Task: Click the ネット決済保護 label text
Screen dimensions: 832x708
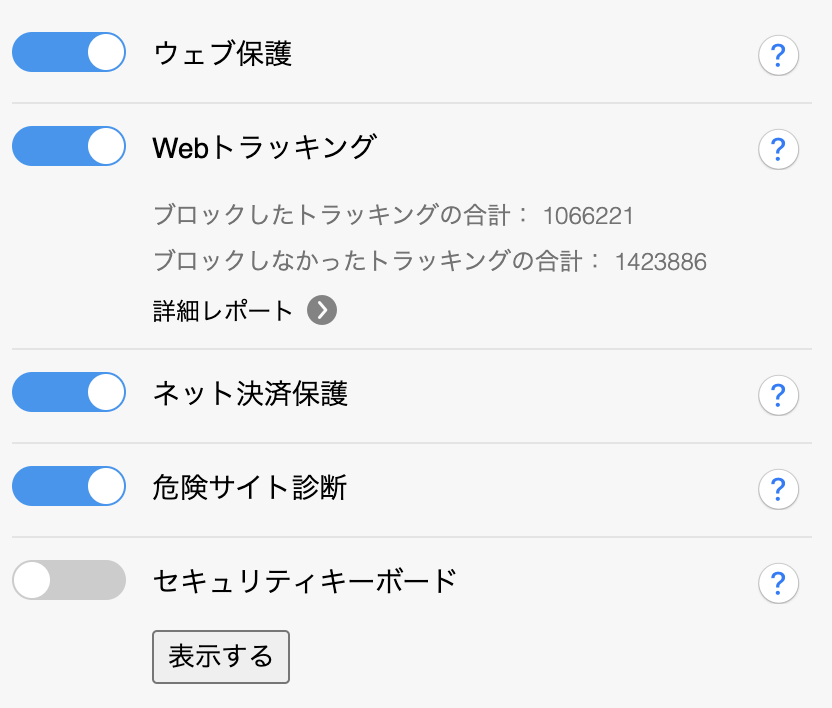Action: coord(250,394)
